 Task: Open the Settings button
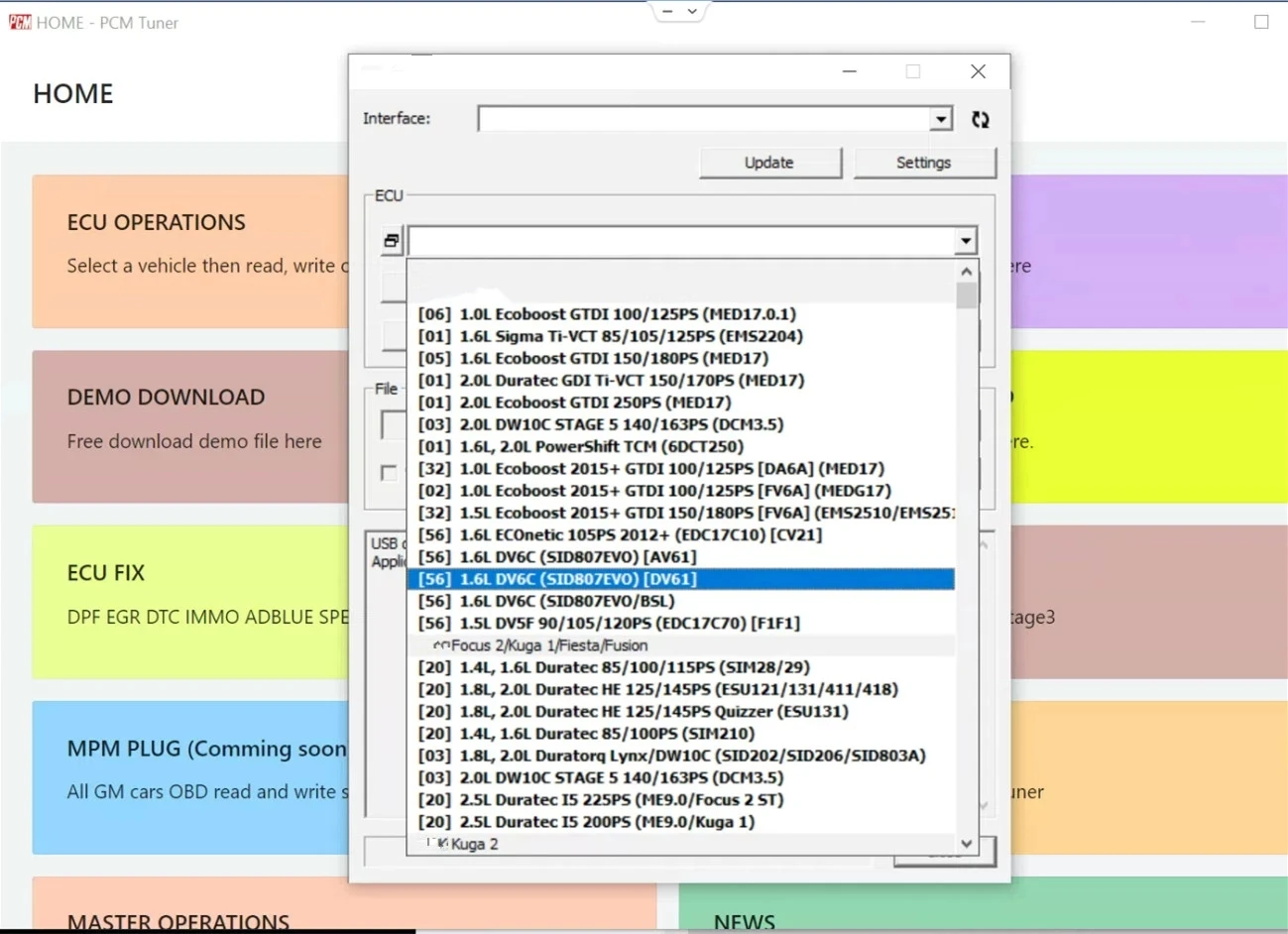coord(923,163)
